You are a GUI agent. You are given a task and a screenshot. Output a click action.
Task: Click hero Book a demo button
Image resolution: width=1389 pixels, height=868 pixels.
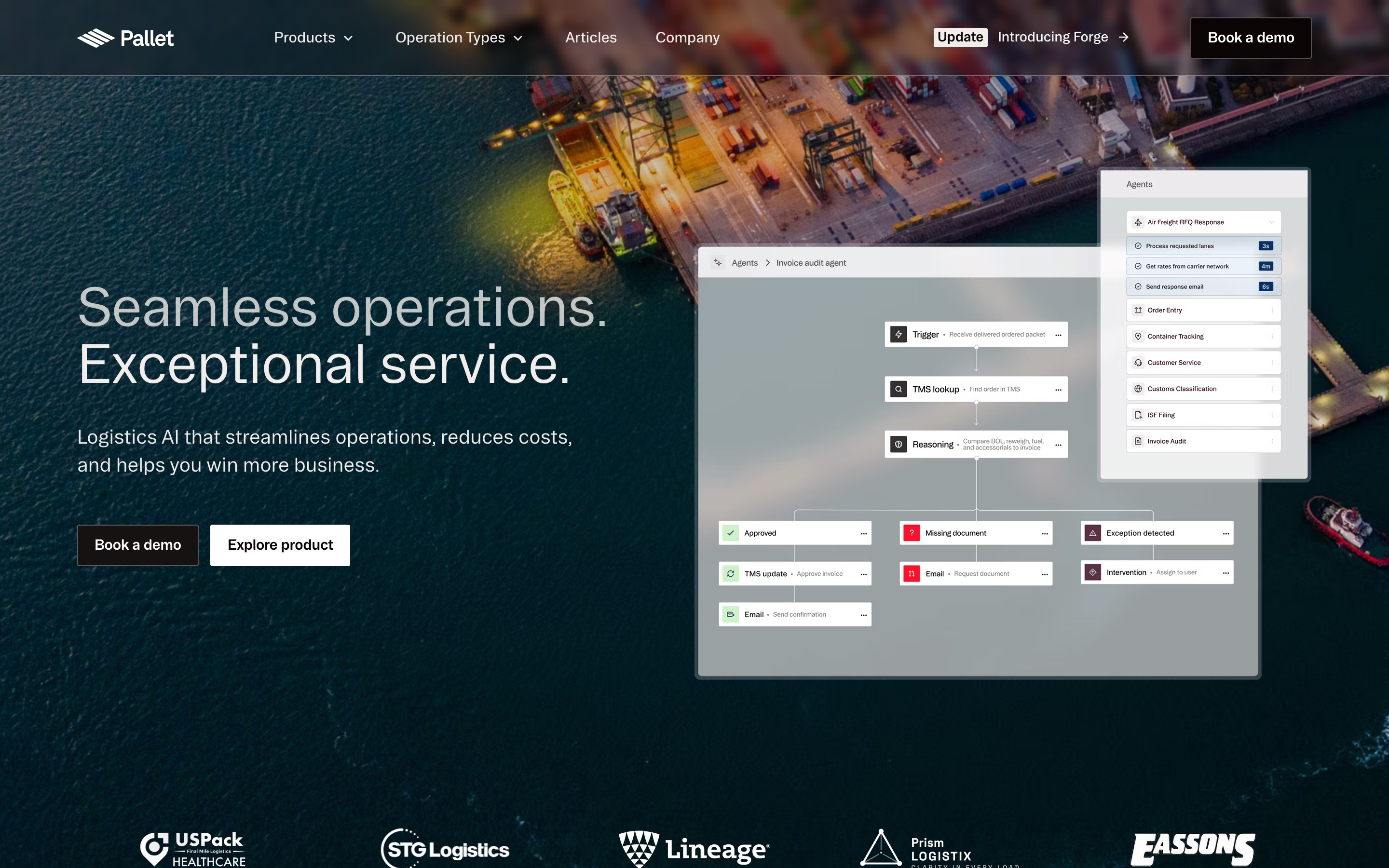pyautogui.click(x=138, y=545)
